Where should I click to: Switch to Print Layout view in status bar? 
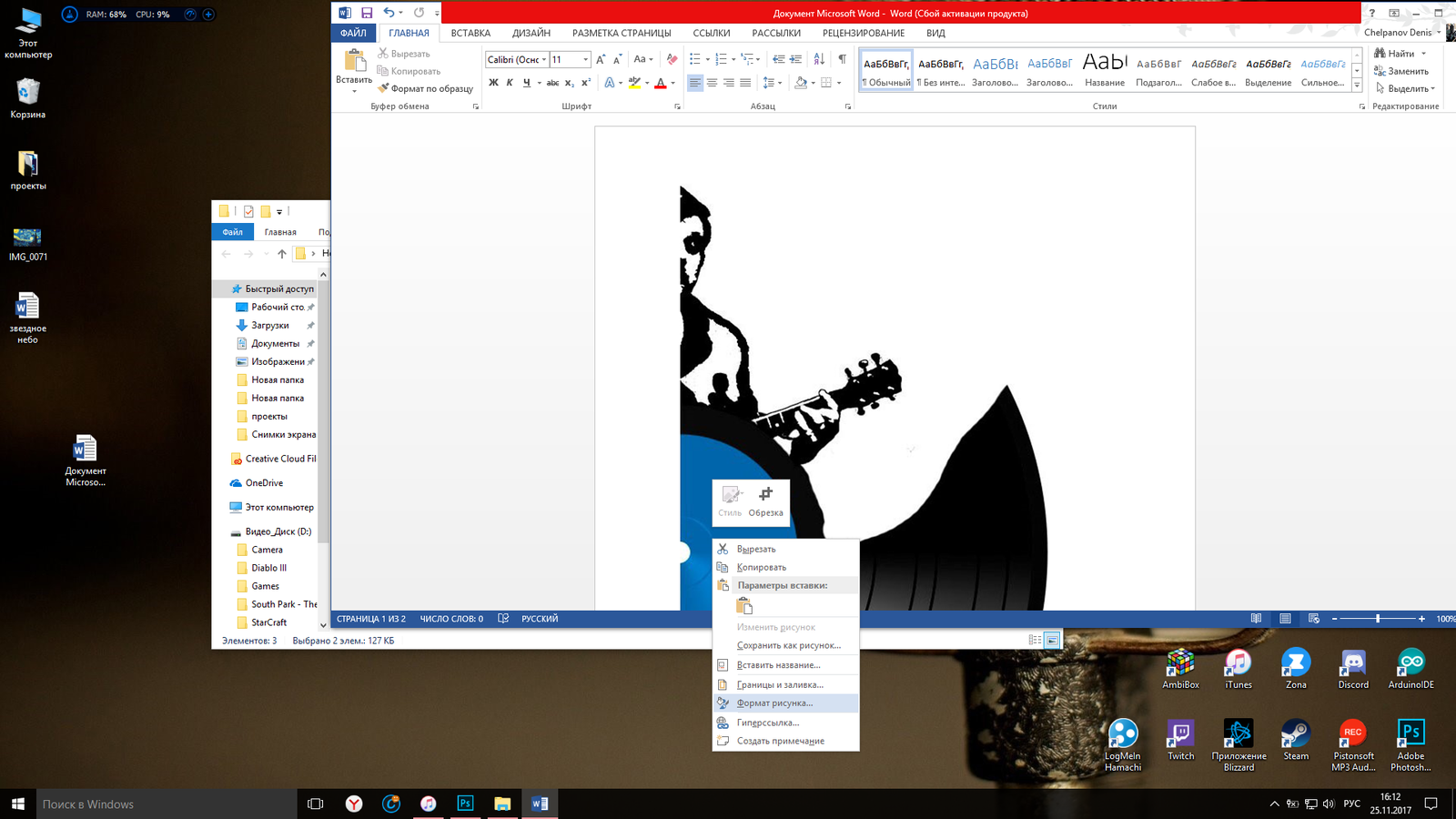1285,619
